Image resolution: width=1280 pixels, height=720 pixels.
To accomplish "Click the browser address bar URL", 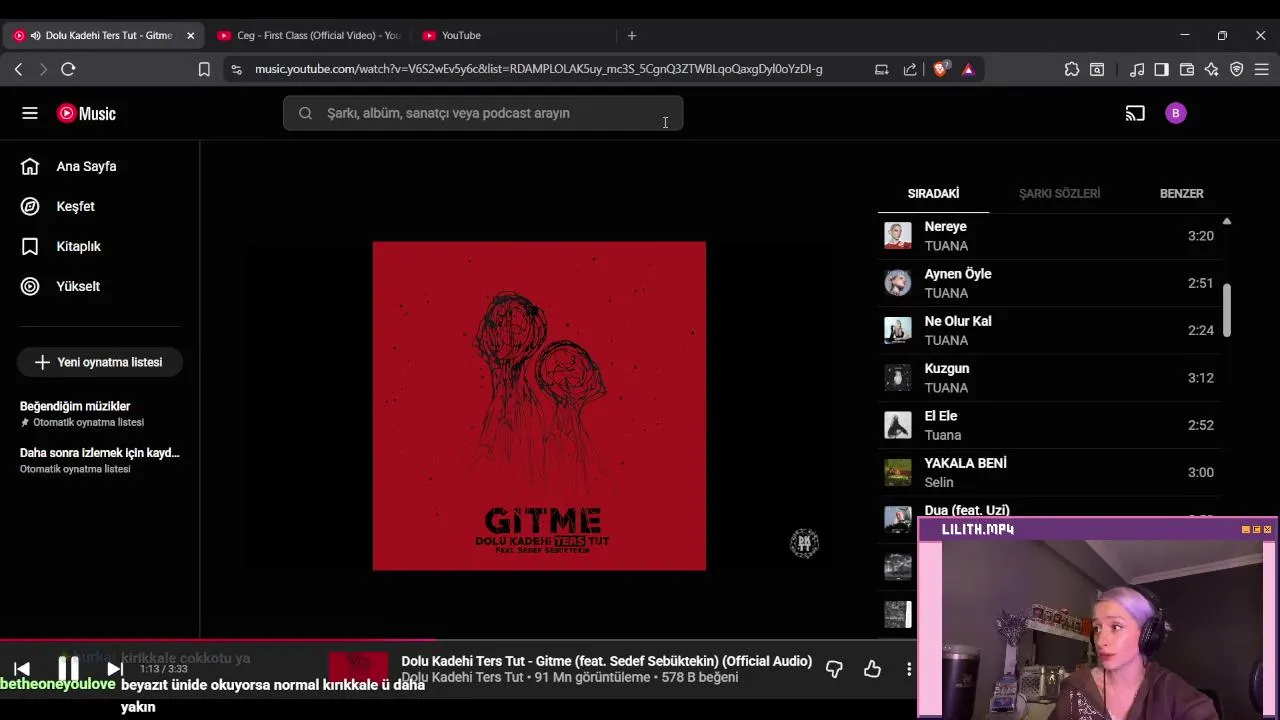I will [x=538, y=69].
